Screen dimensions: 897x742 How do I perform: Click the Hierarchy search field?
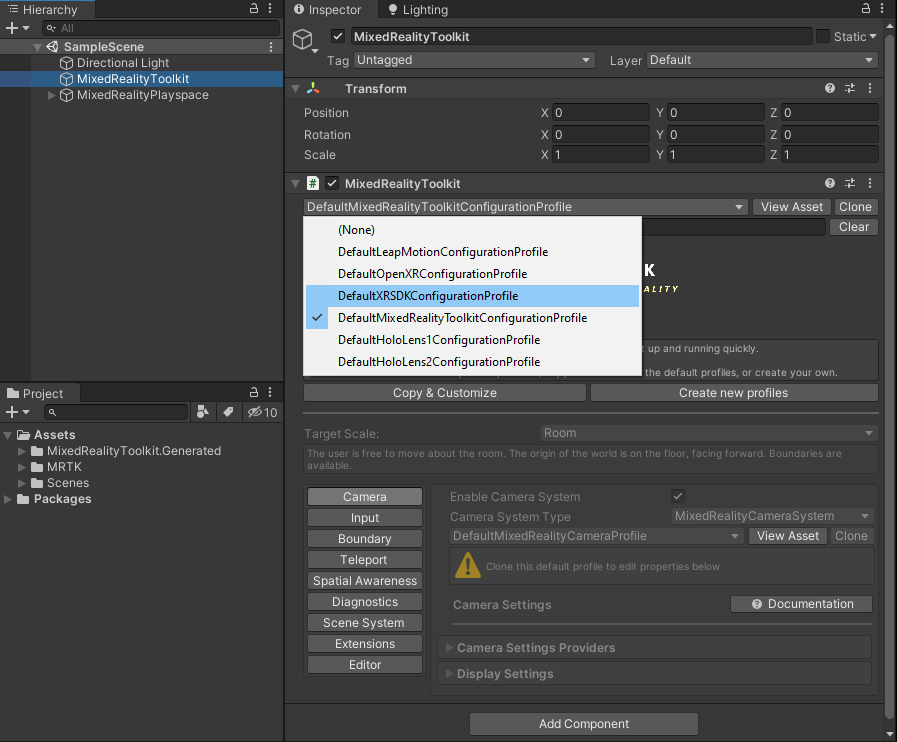[161, 28]
